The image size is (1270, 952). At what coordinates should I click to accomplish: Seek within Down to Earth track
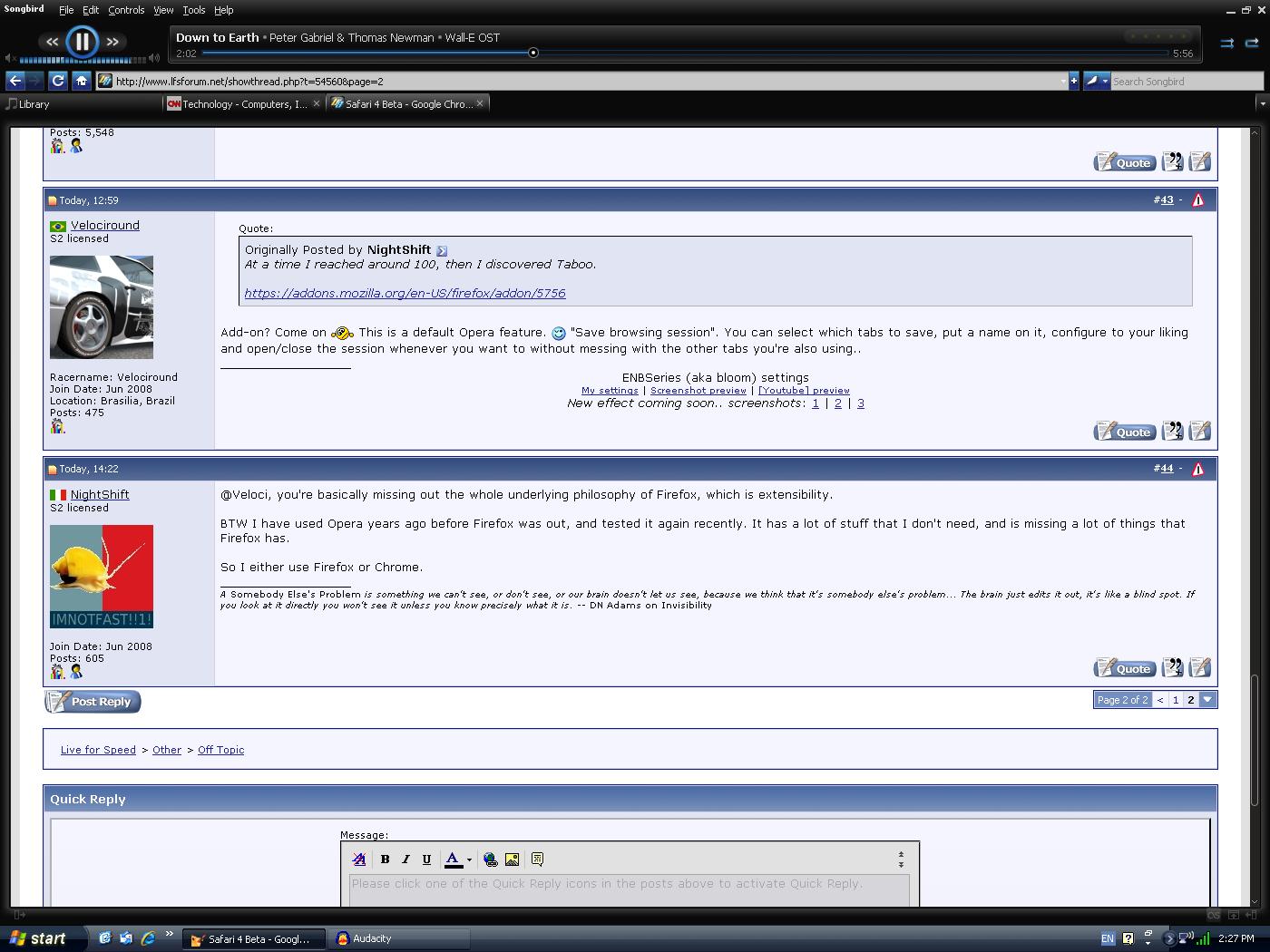(x=686, y=53)
